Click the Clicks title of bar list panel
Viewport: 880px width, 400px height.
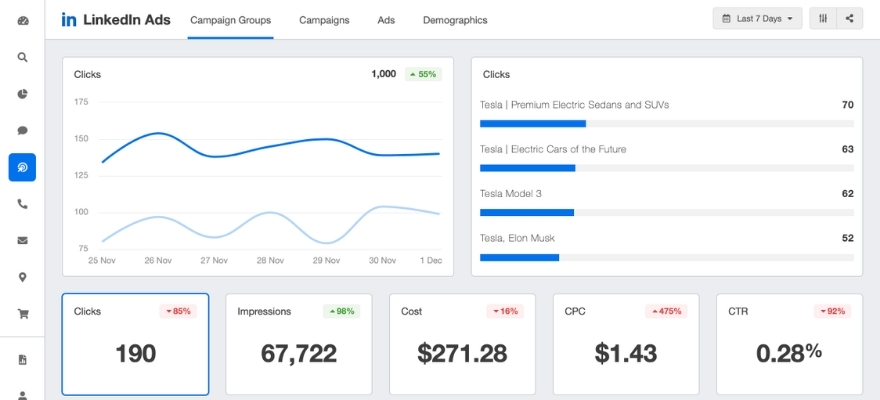point(496,74)
